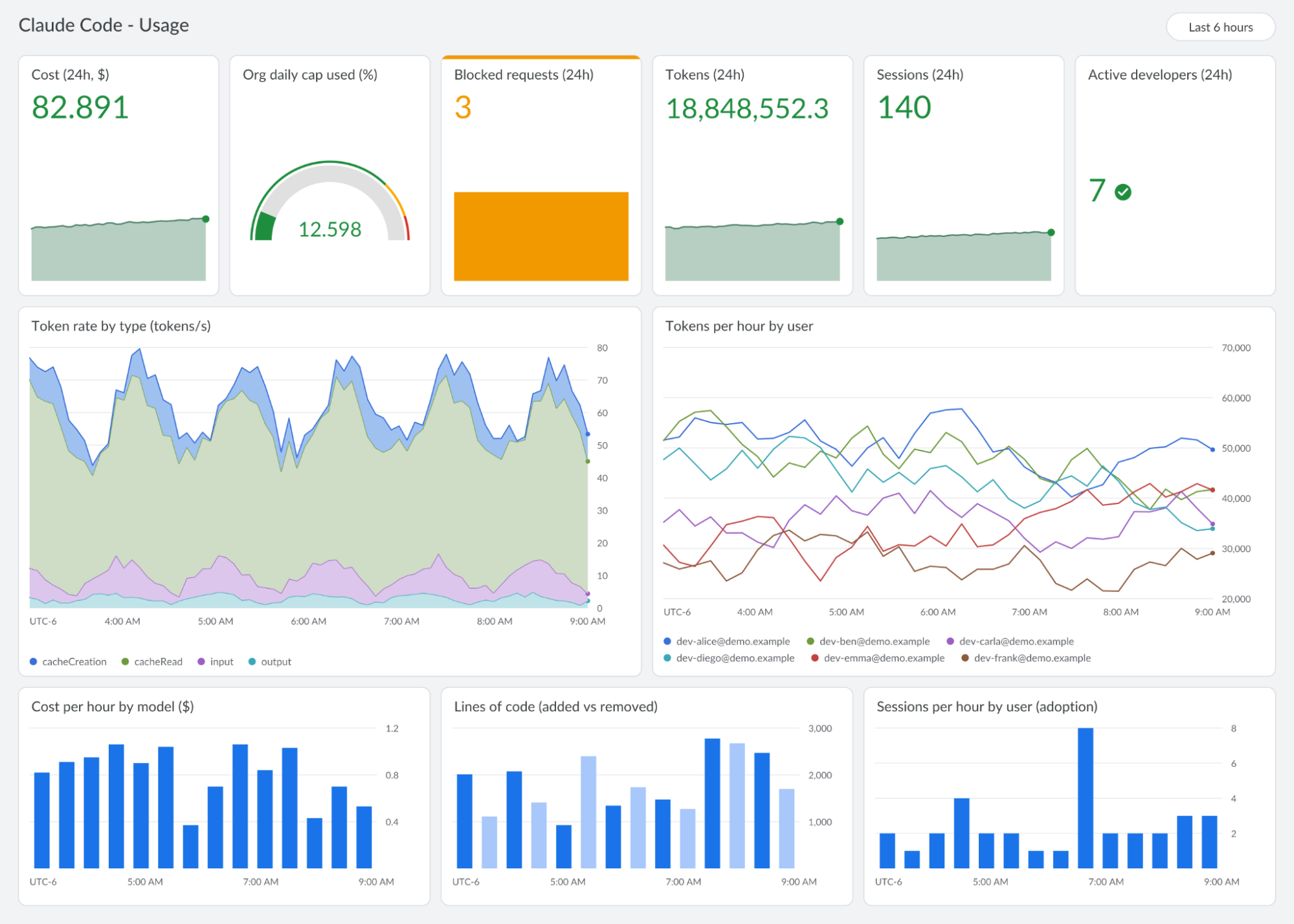Click the Tokens total 18,848,552.3

click(x=747, y=109)
